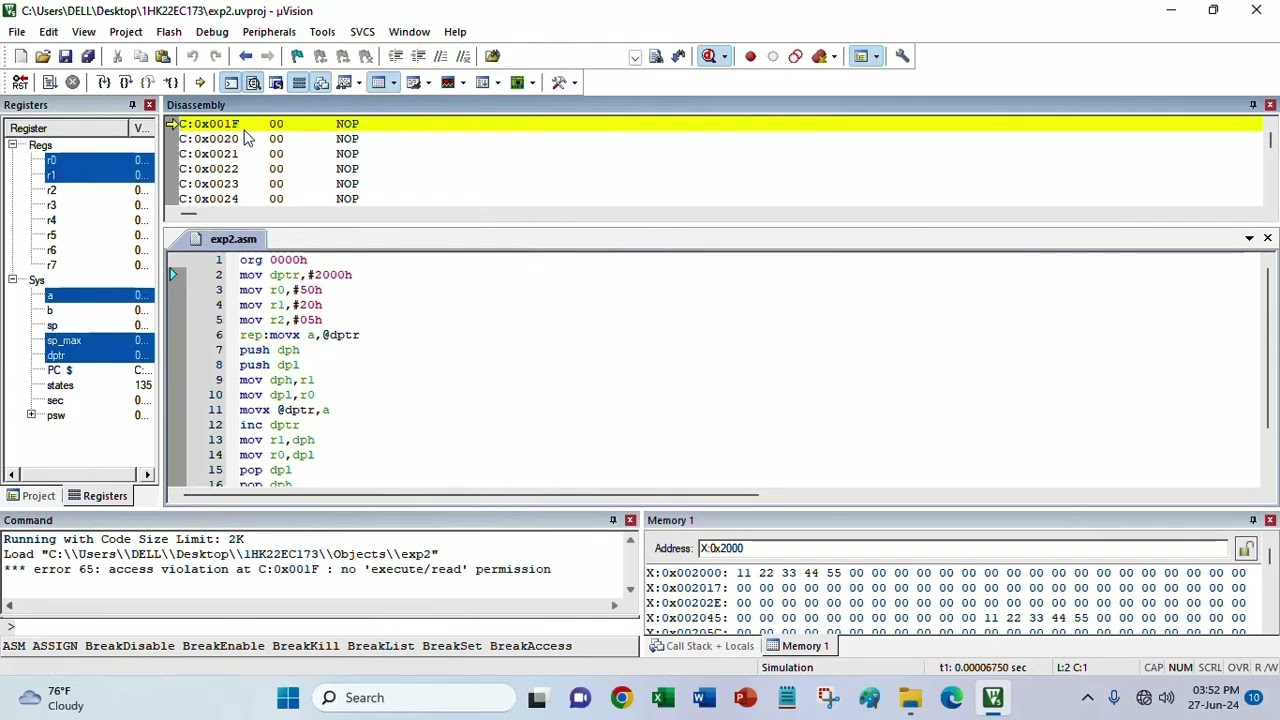Click Show Next Statement yellow arrow
The height and width of the screenshot is (720, 1280).
coord(200,82)
